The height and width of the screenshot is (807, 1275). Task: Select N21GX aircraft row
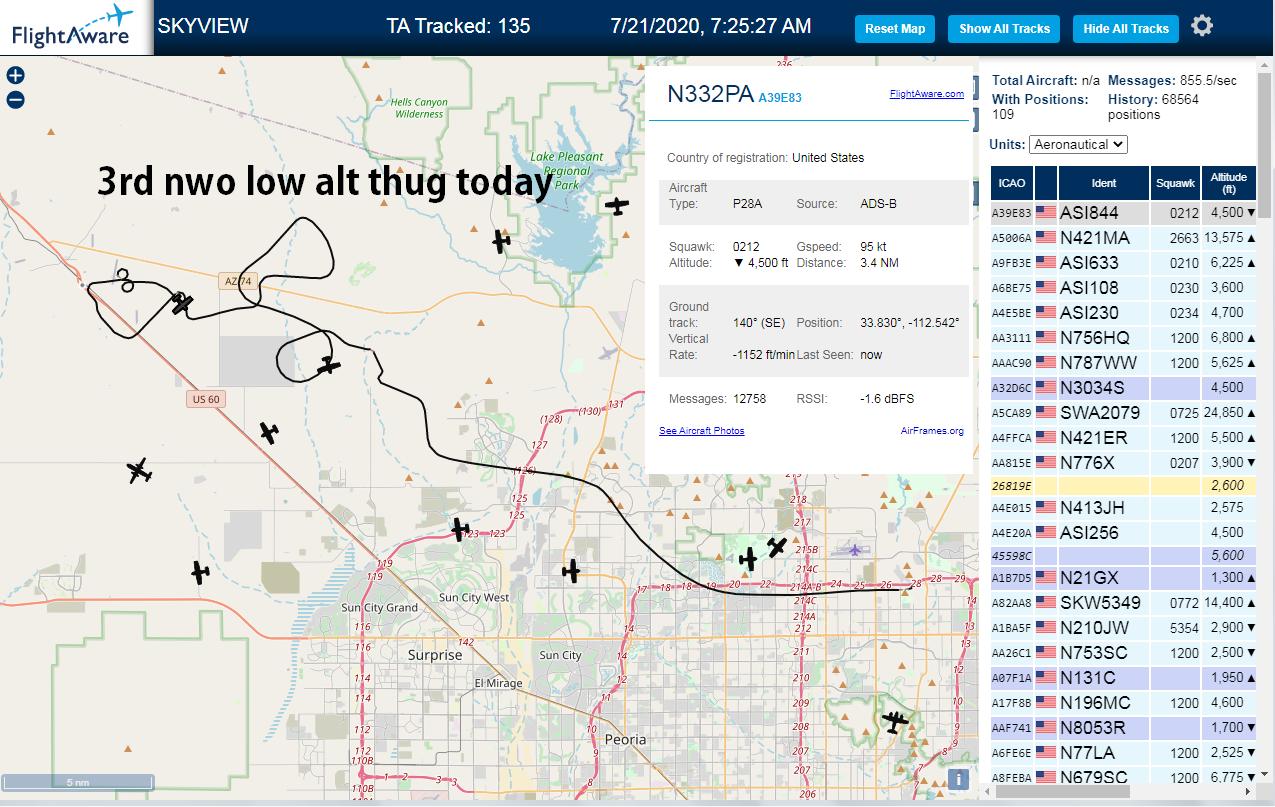click(x=1123, y=577)
